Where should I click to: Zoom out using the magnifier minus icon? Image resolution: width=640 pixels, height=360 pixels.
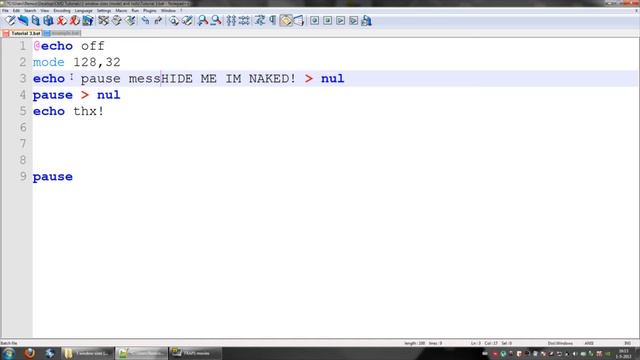pos(216,20)
